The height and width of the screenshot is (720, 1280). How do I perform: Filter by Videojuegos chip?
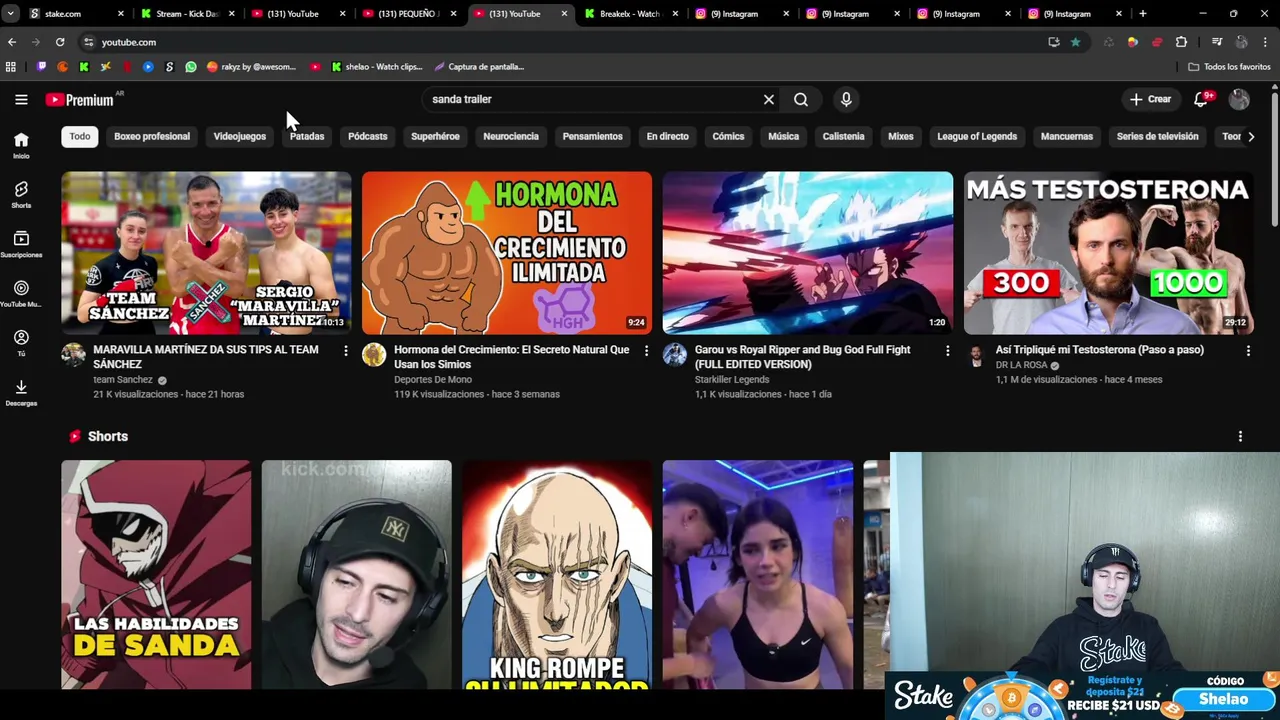[240, 136]
